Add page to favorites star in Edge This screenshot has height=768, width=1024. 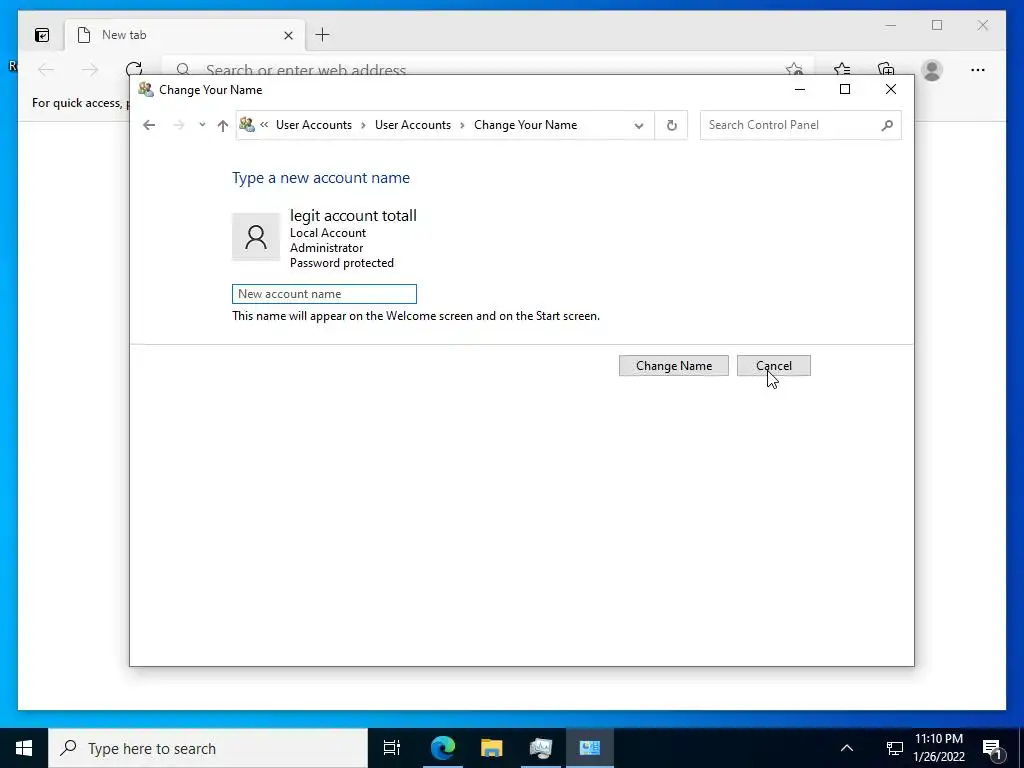tap(794, 69)
